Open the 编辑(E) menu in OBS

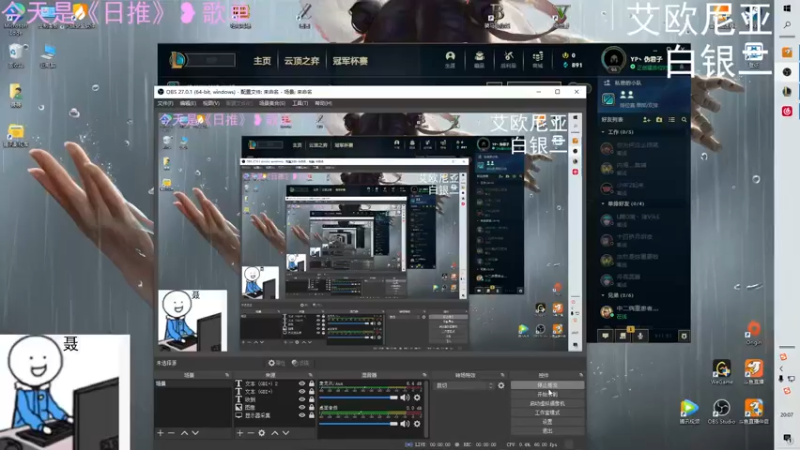click(x=188, y=103)
